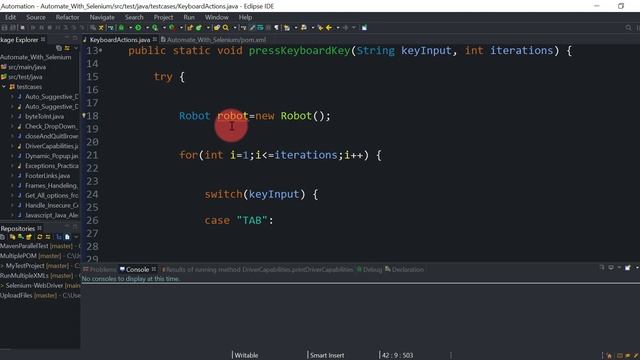Open the Run button dropdown arrow
Screen dimensions: 640x360
coord(147,28)
